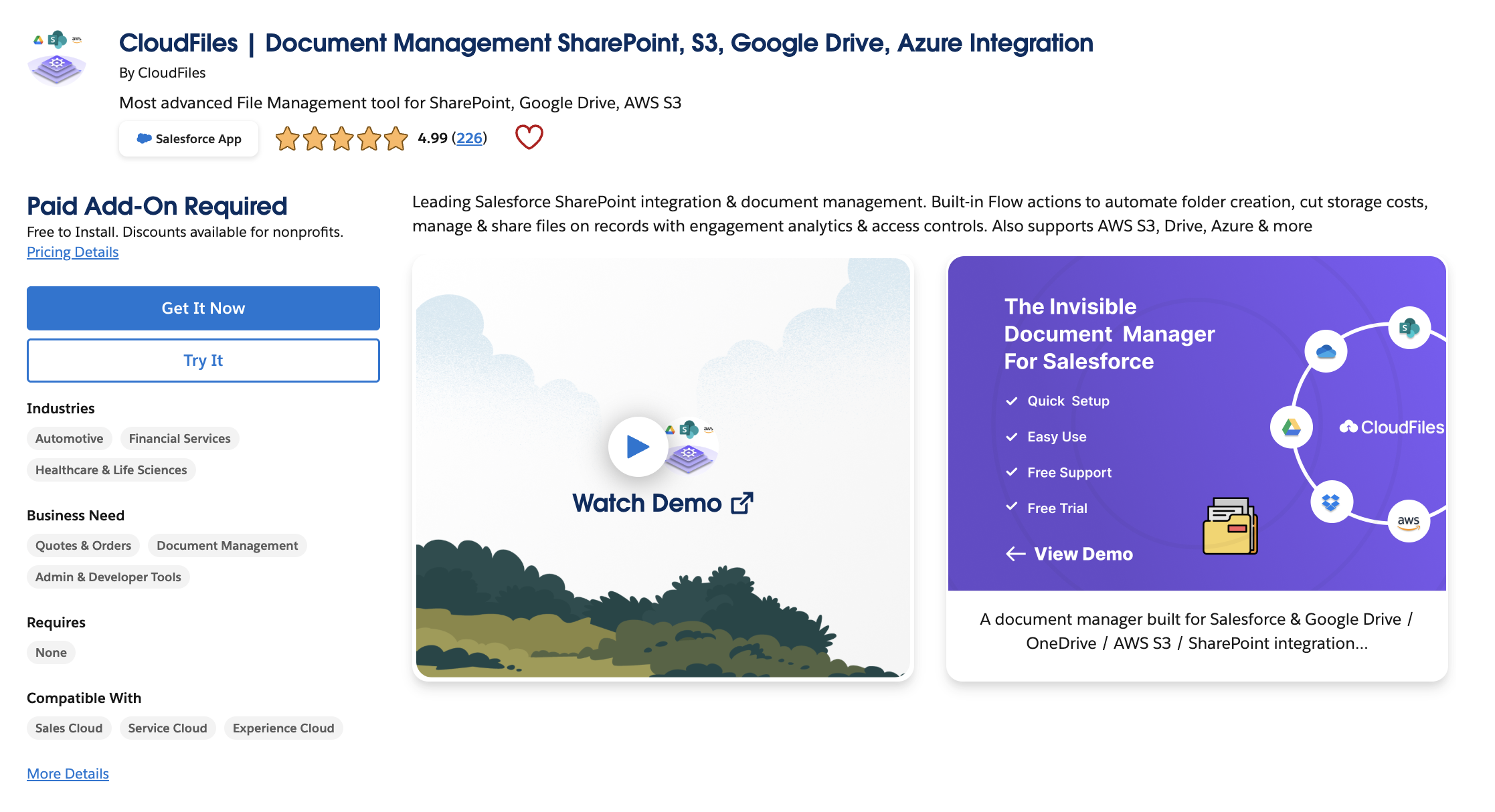Play the demo video with play button
The image size is (1495, 812).
click(638, 446)
